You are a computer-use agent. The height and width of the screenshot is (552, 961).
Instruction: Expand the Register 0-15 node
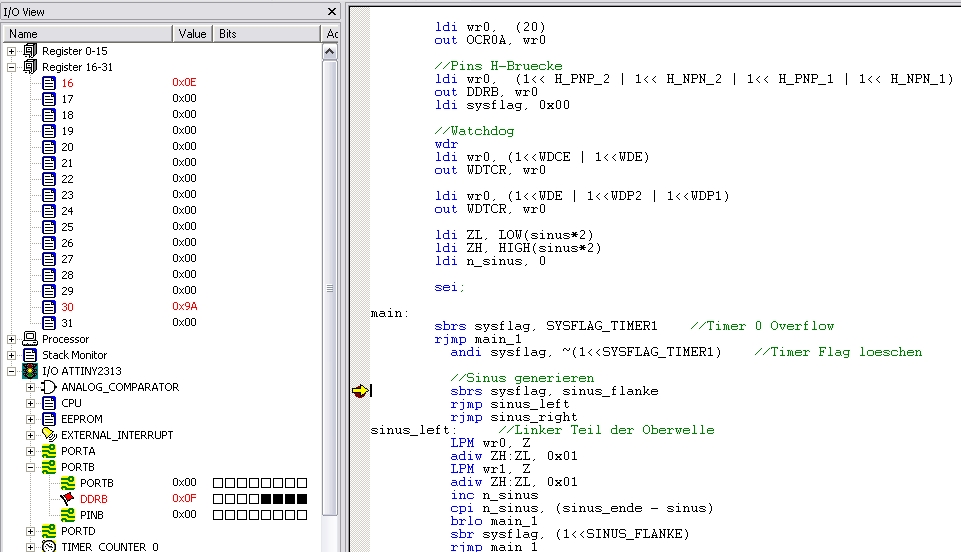pos(11,51)
